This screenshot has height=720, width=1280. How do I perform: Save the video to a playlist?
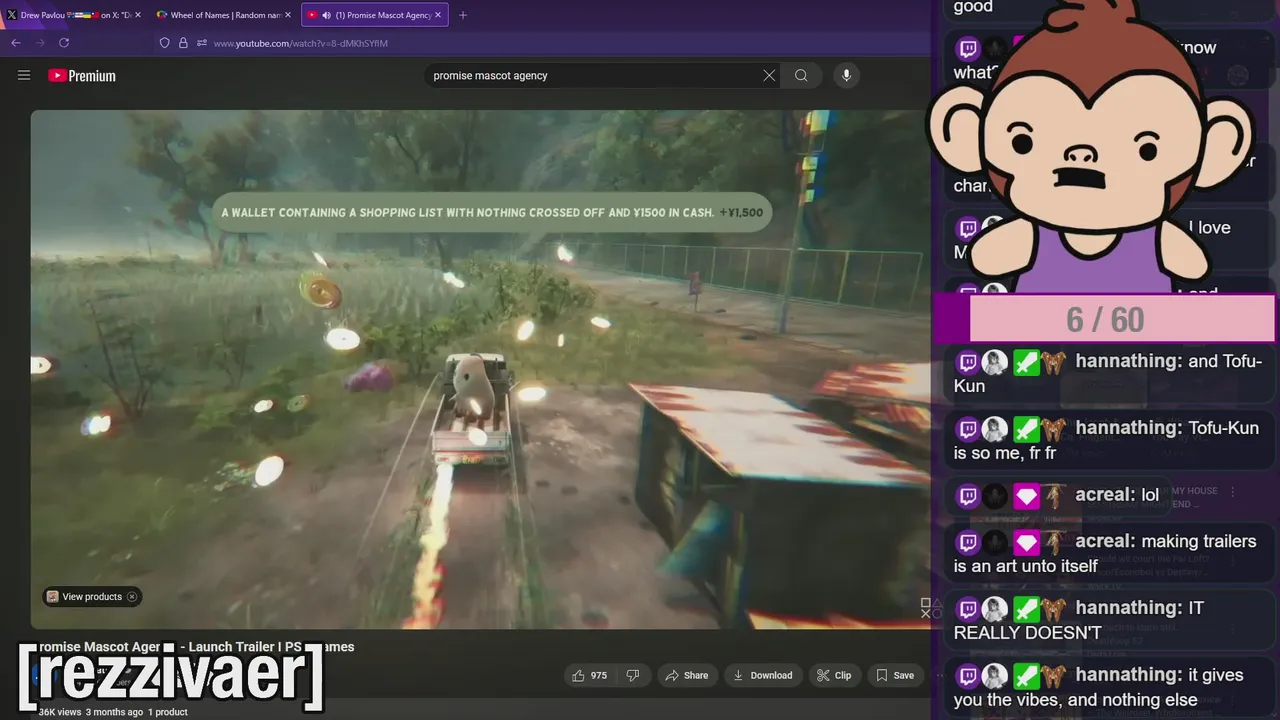pos(895,676)
